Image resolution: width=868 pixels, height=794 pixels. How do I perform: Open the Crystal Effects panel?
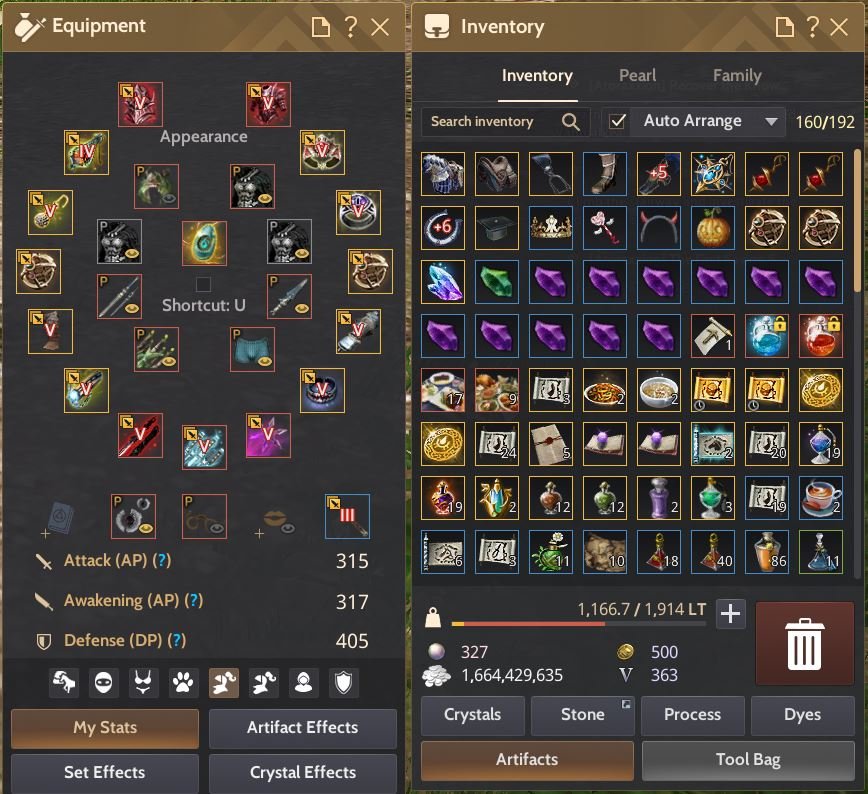[x=303, y=772]
